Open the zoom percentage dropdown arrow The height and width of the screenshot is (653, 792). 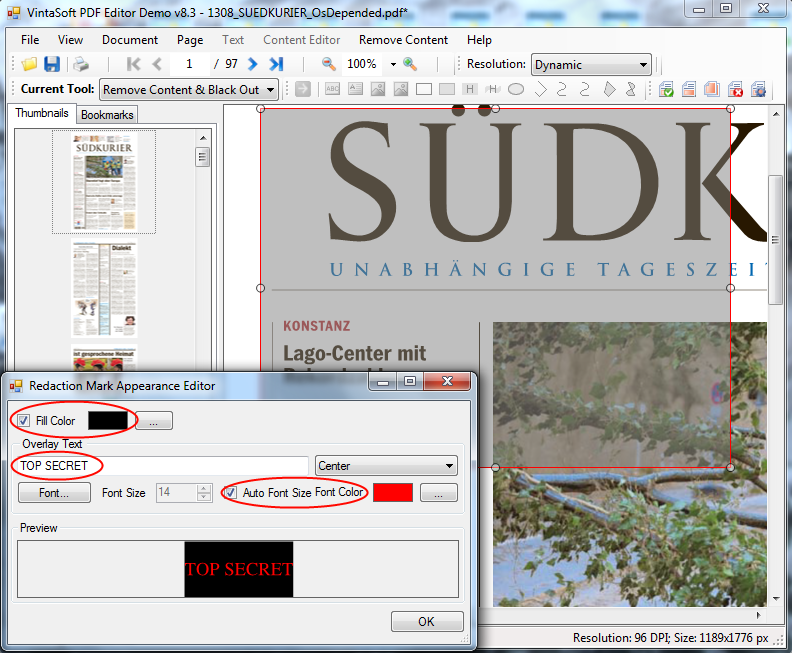(393, 65)
